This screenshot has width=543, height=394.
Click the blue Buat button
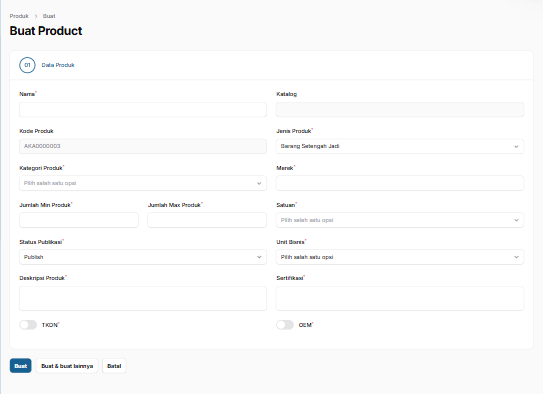pos(20,366)
